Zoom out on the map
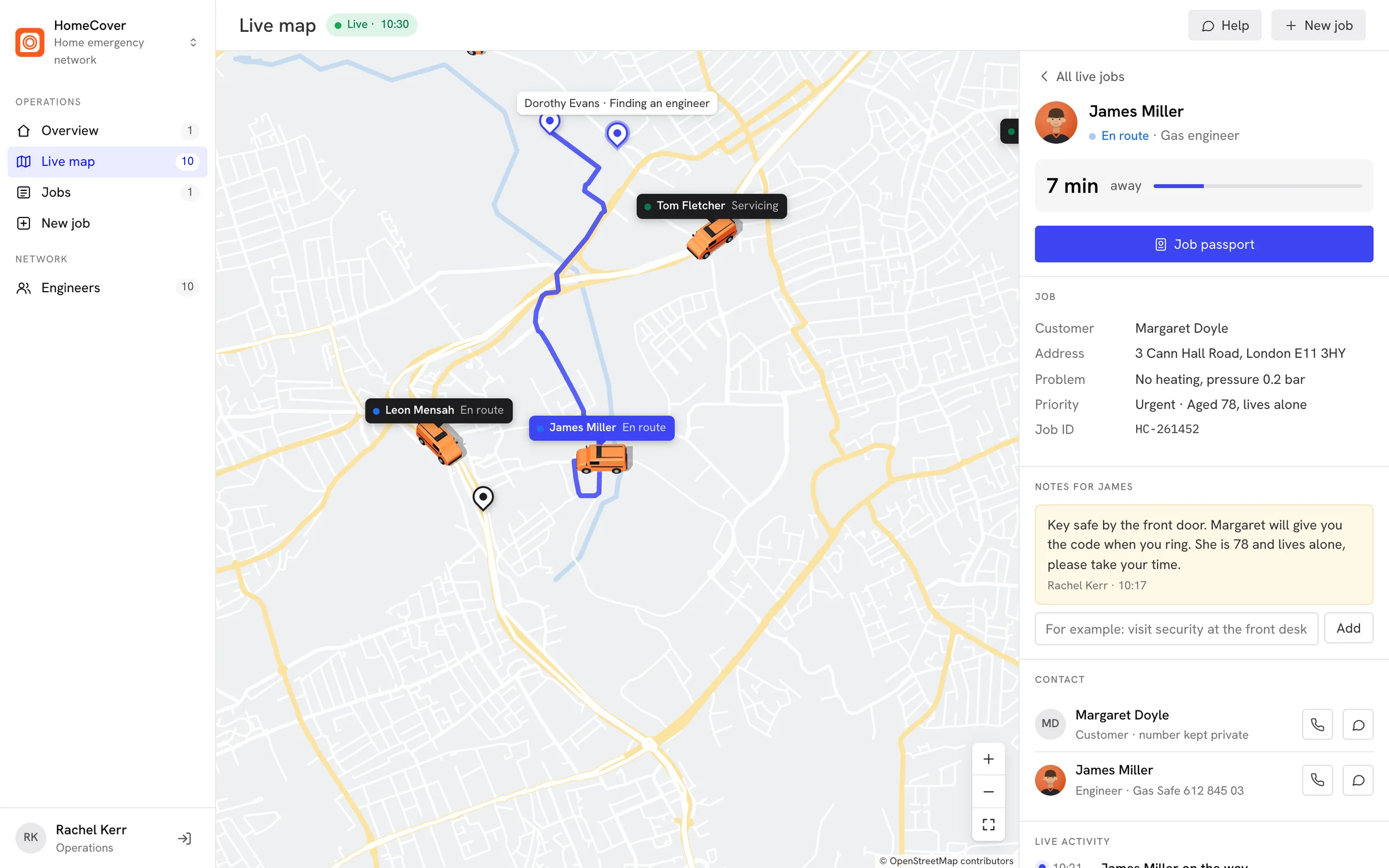Screen dimensions: 1389x868 click(989, 792)
